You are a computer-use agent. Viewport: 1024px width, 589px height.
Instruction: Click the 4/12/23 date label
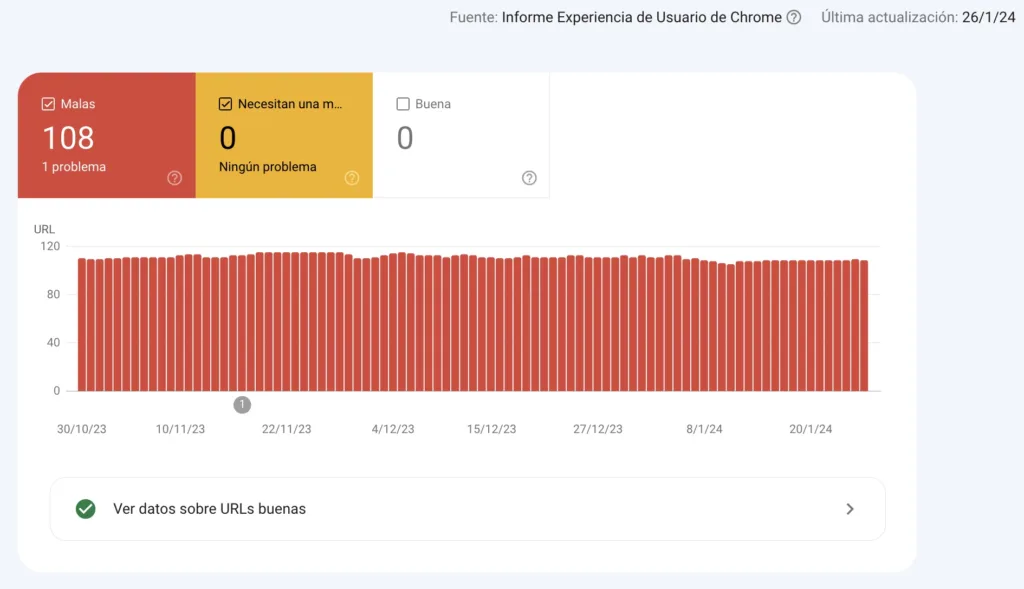pyautogui.click(x=393, y=429)
